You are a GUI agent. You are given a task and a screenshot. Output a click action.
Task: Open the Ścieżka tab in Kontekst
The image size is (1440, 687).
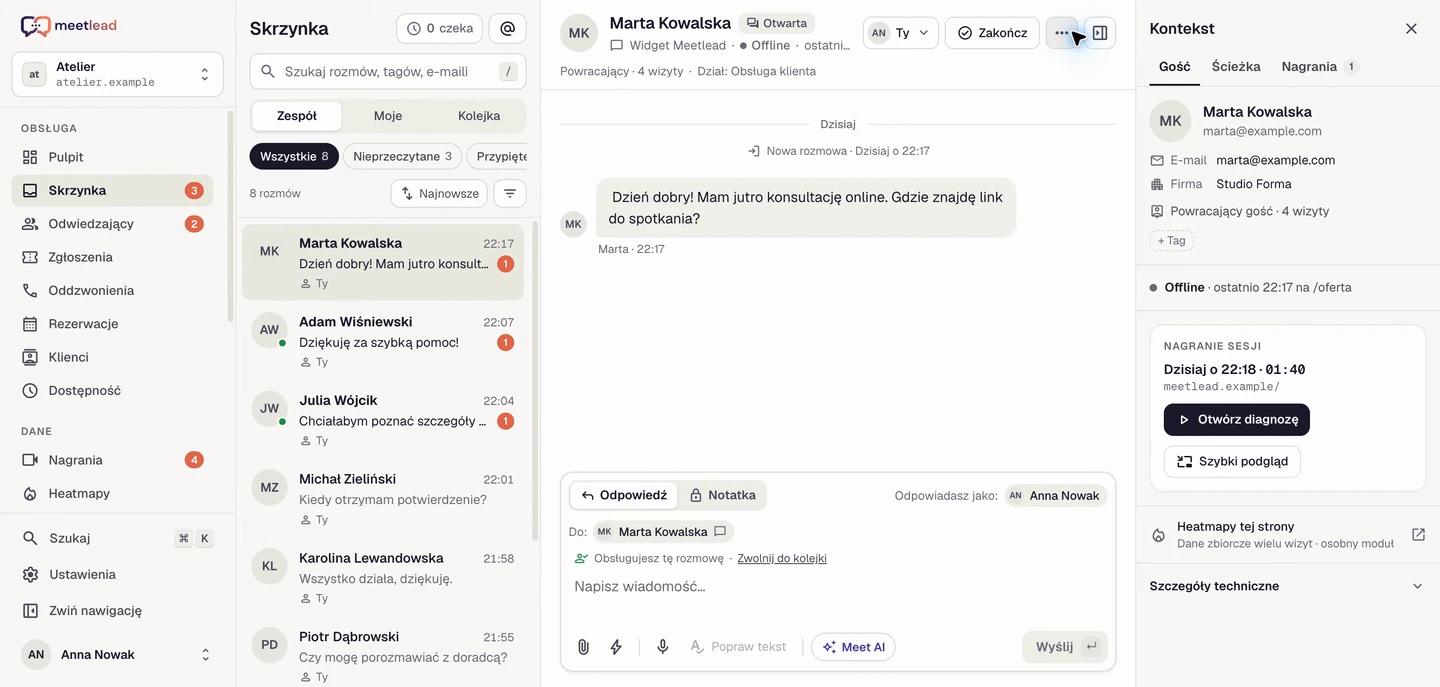[x=1236, y=67]
